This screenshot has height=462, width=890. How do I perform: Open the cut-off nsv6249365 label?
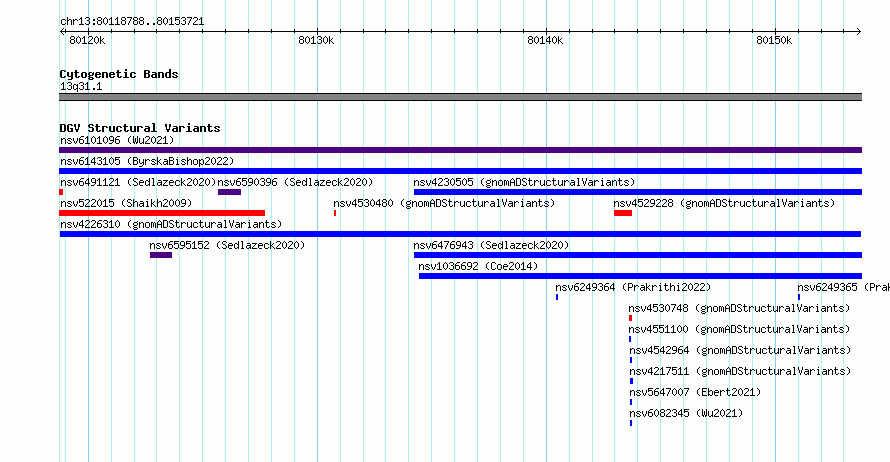tap(843, 287)
